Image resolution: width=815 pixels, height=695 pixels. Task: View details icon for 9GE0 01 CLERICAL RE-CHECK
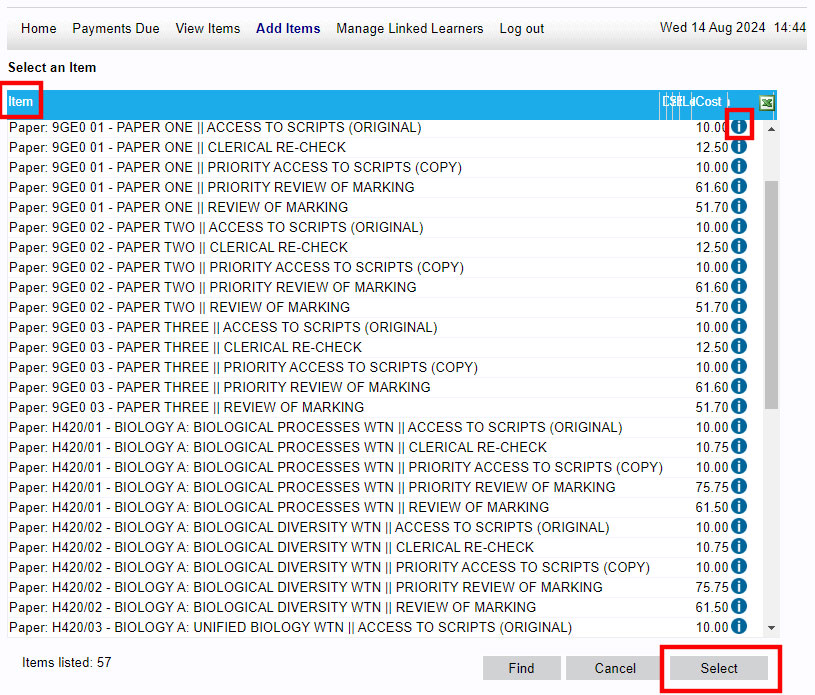coord(737,145)
